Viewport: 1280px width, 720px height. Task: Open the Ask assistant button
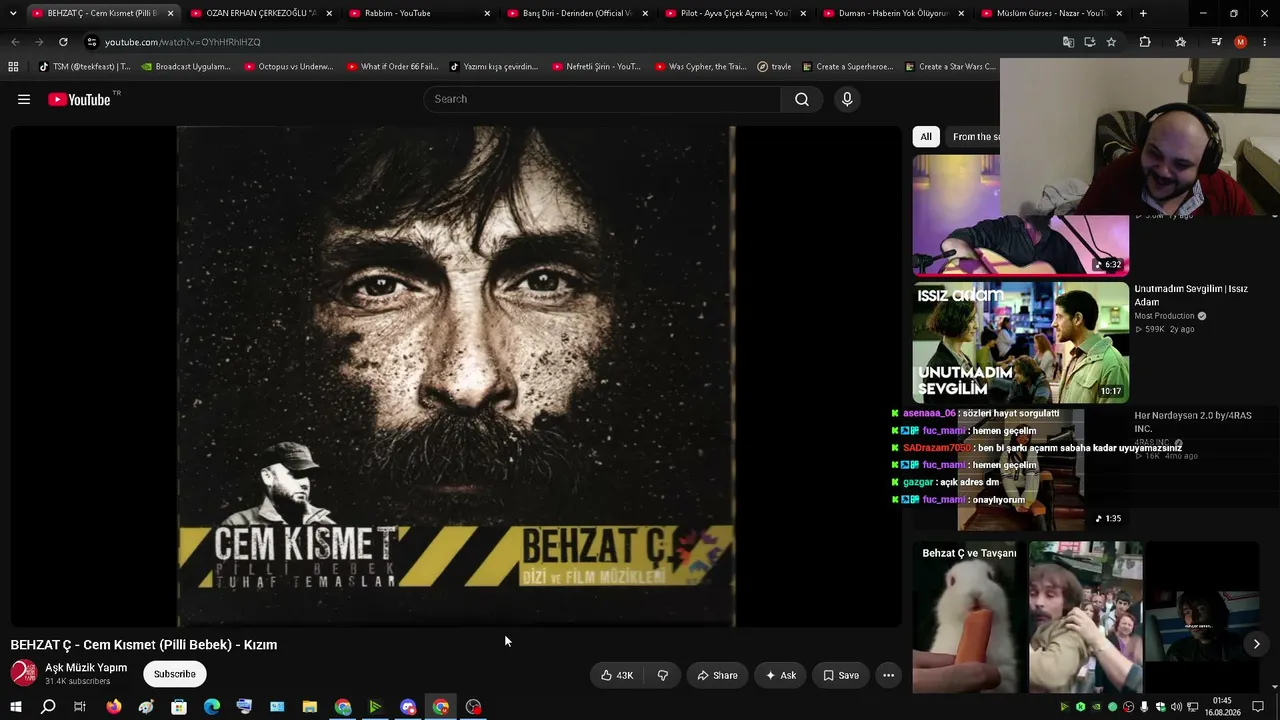(780, 675)
